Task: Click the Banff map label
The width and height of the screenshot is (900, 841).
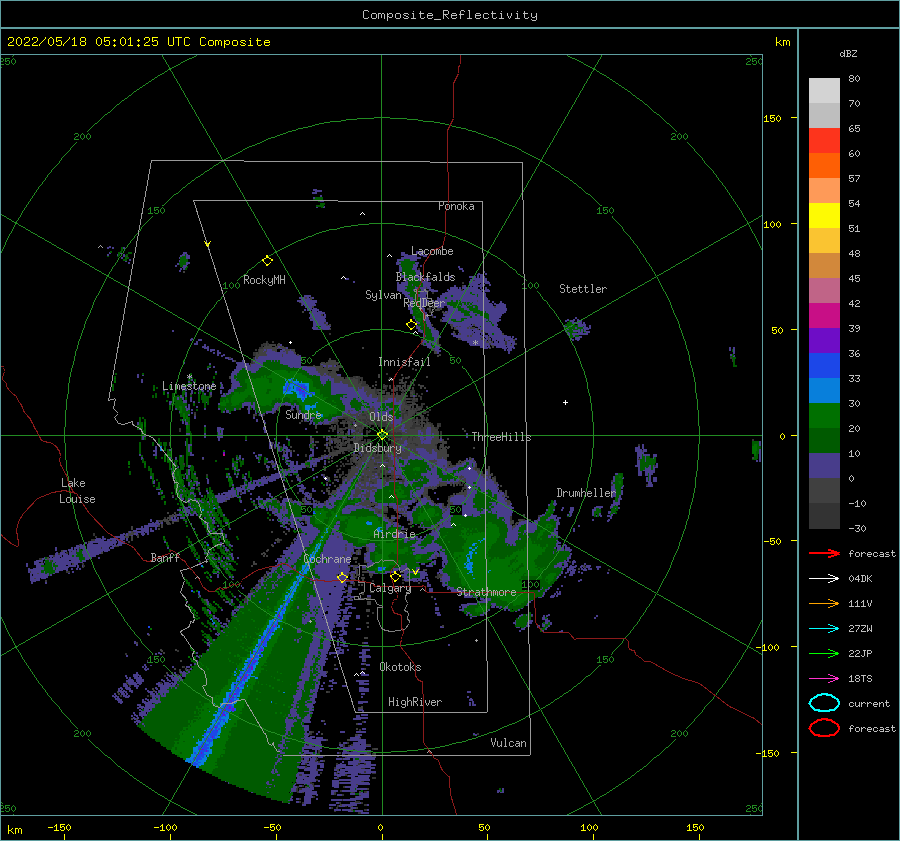Action: pyautogui.click(x=165, y=557)
